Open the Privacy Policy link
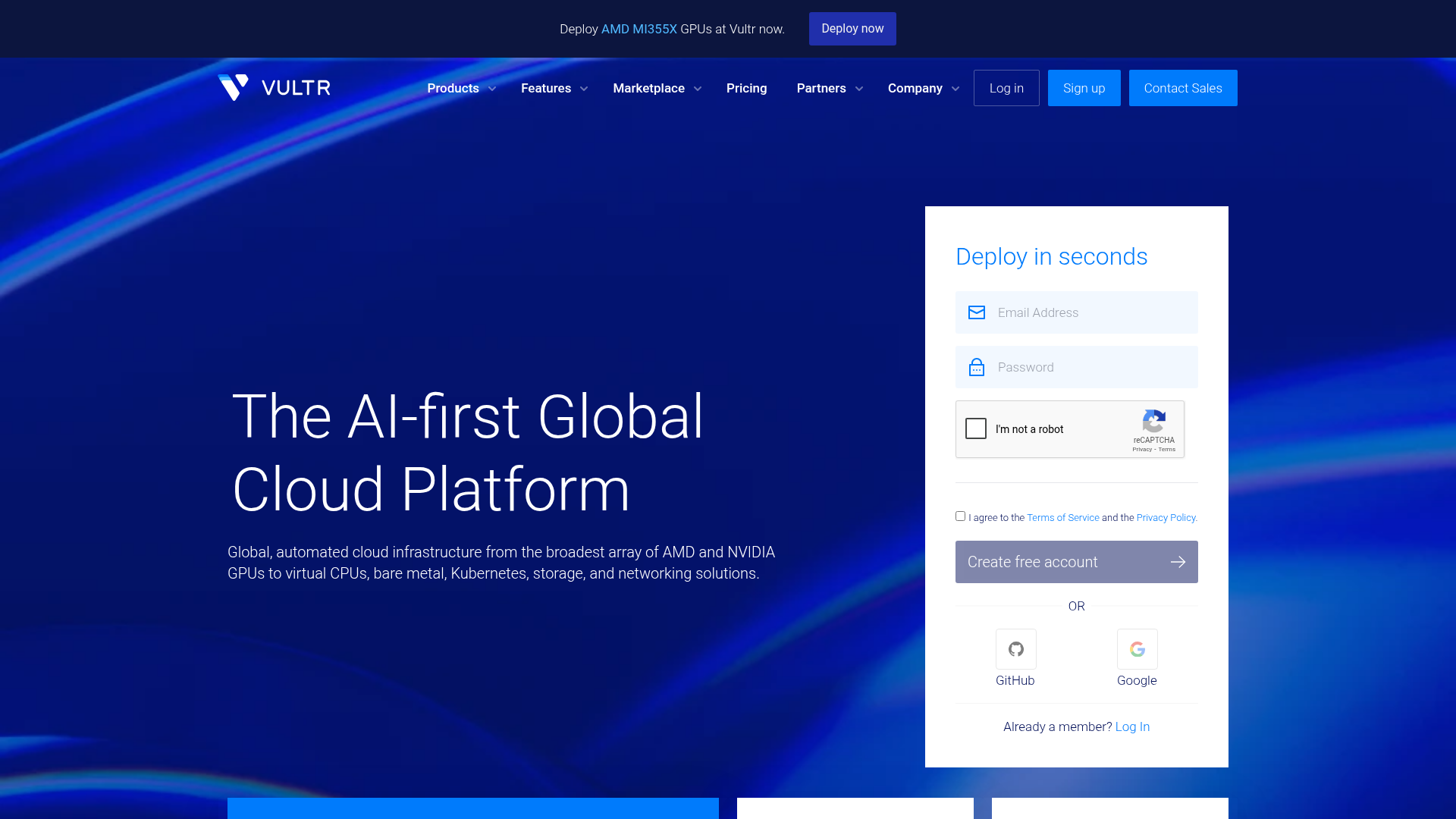1456x819 pixels. pos(1166,517)
